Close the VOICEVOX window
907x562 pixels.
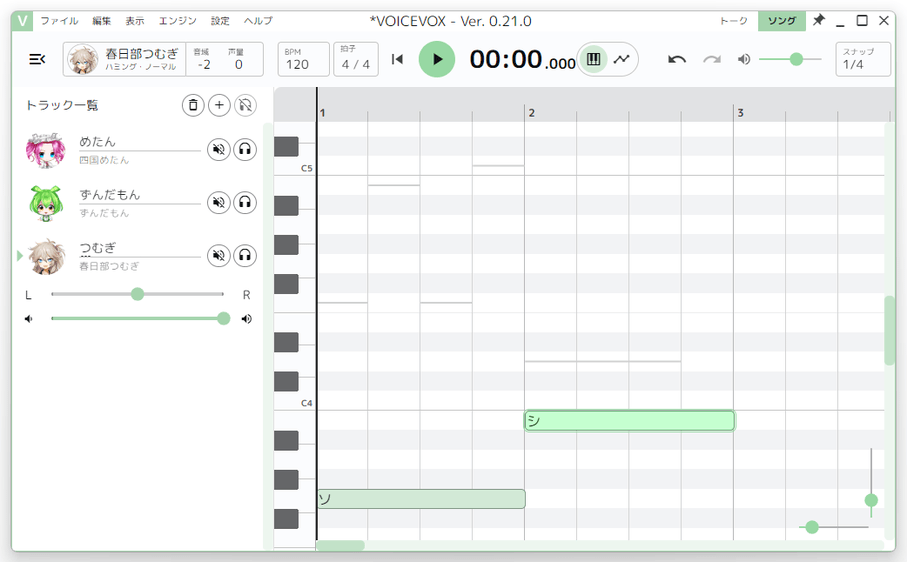click(884, 21)
